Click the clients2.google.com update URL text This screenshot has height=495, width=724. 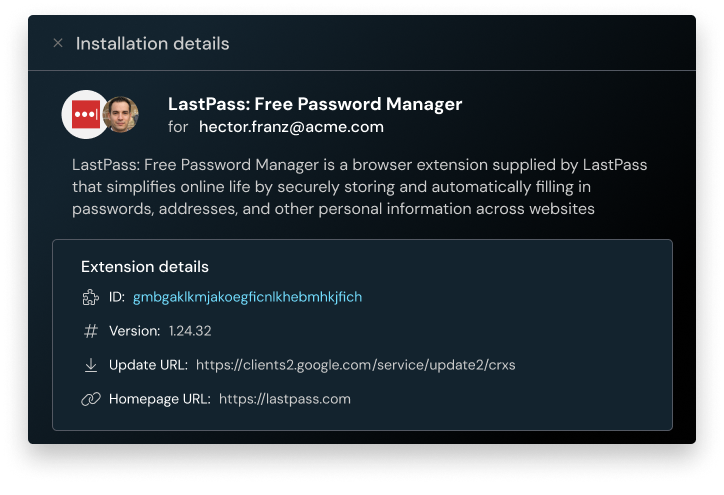[356, 365]
